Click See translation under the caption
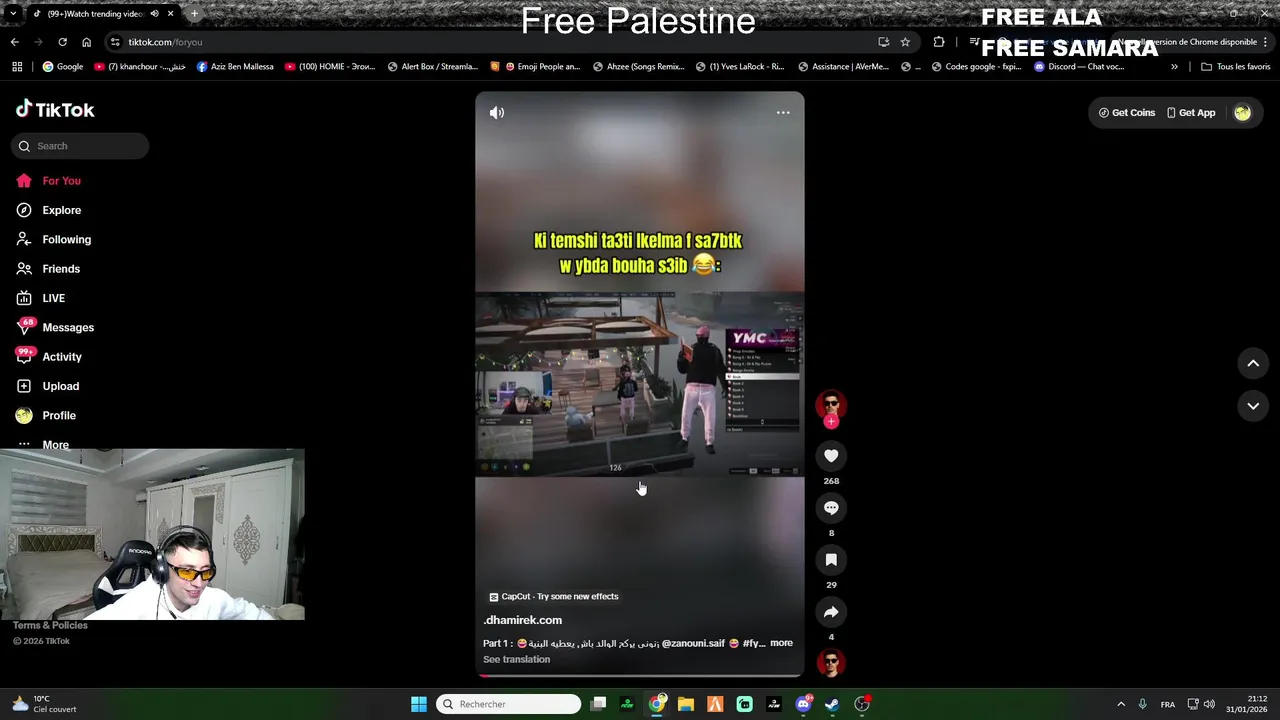Viewport: 1280px width, 720px height. click(516, 659)
